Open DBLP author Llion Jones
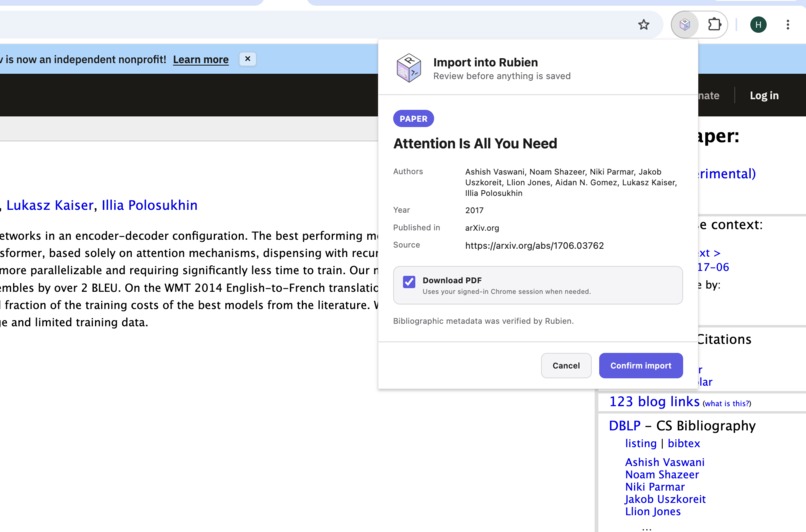Image resolution: width=806 pixels, height=532 pixels. 653,511
